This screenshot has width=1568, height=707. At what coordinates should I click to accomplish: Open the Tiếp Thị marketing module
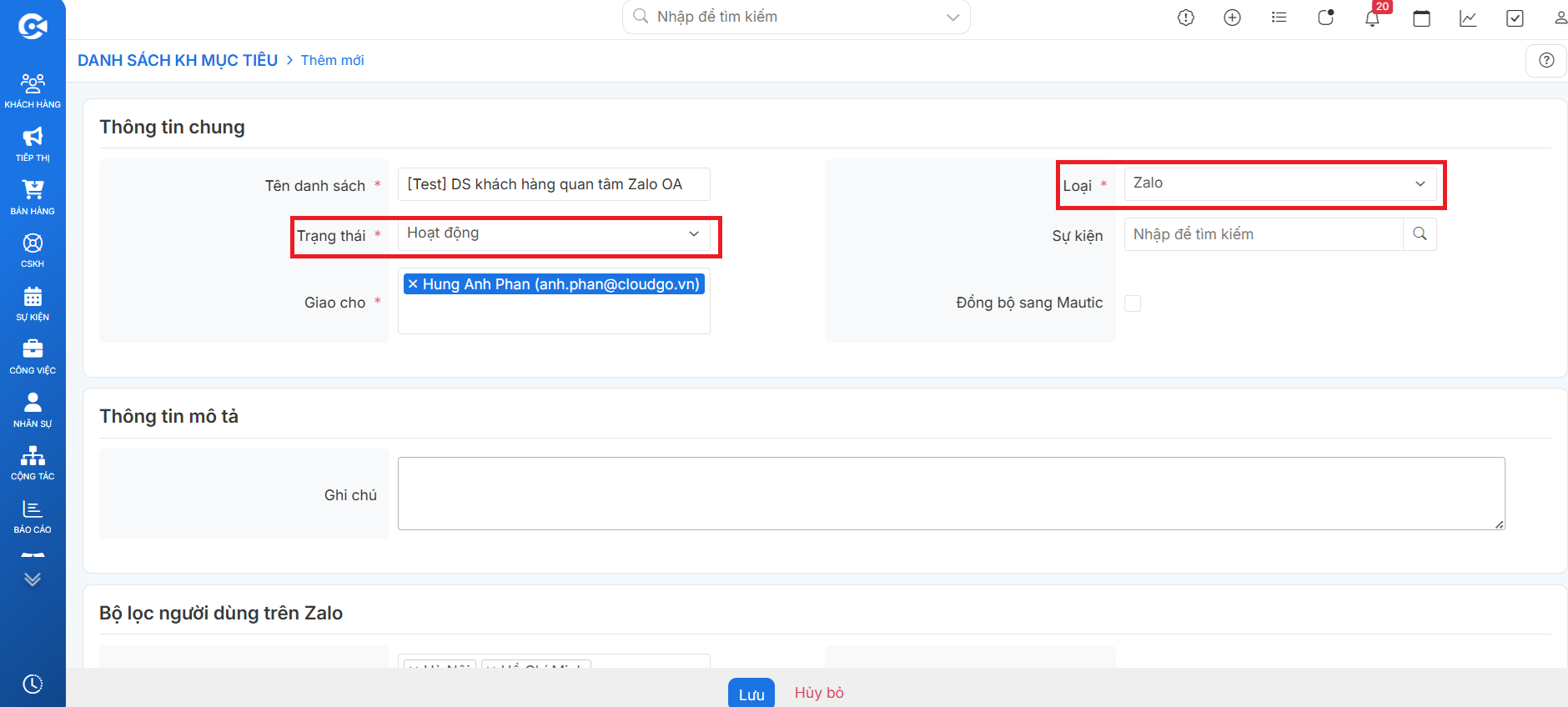pos(33,144)
